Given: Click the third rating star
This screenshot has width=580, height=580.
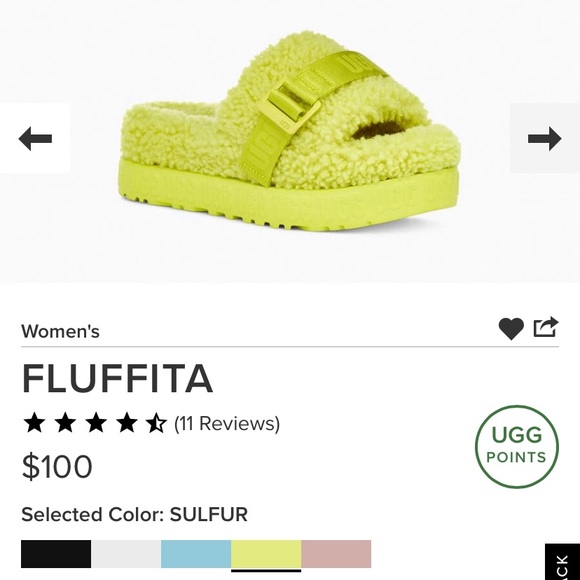Looking at the screenshot, I should click(96, 423).
